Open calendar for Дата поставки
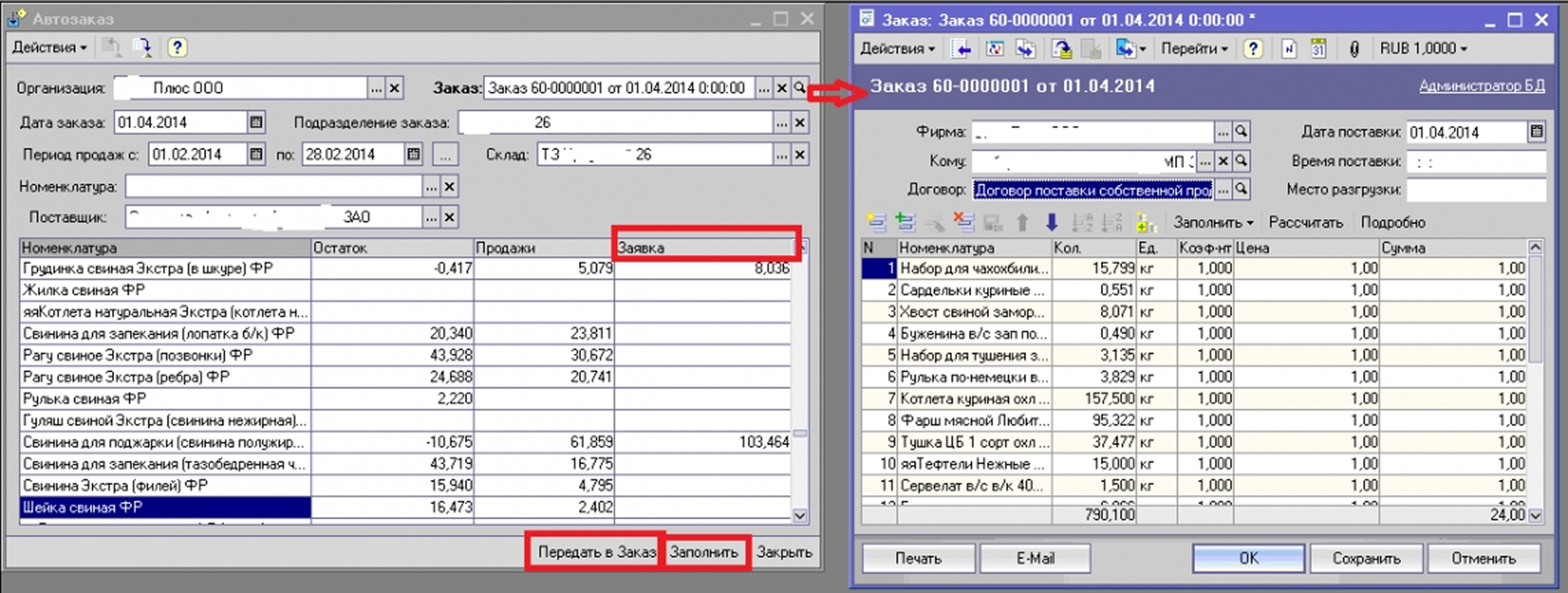1568x593 pixels. point(1536,132)
